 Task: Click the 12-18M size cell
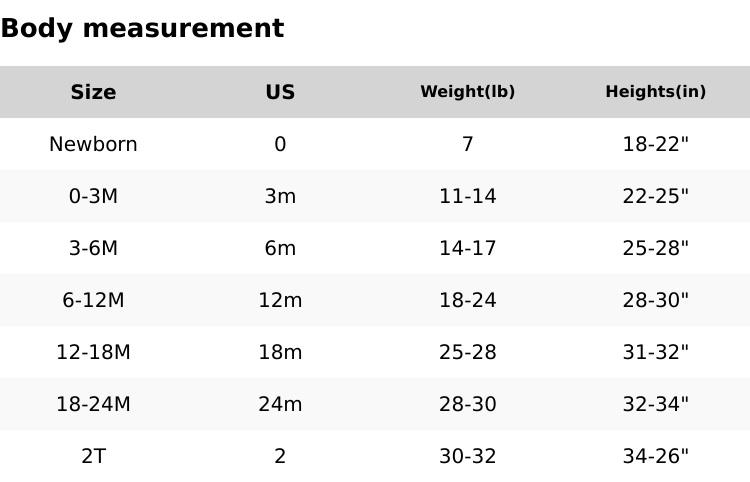pos(93,352)
